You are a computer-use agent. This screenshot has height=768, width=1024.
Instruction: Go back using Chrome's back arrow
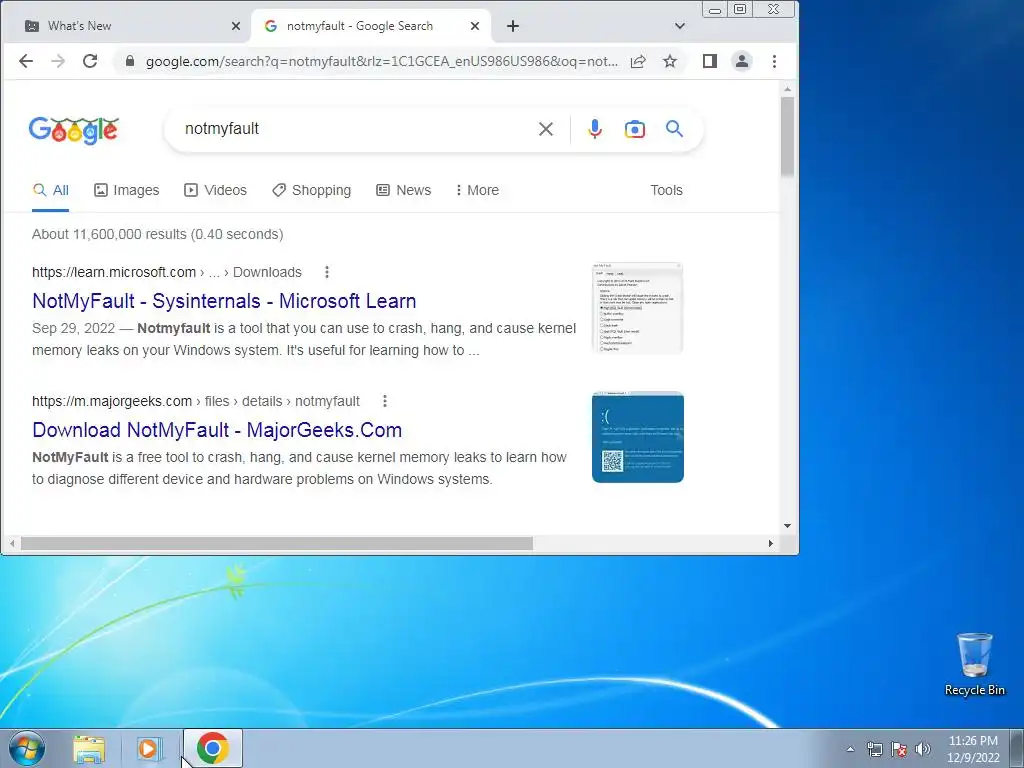point(25,61)
